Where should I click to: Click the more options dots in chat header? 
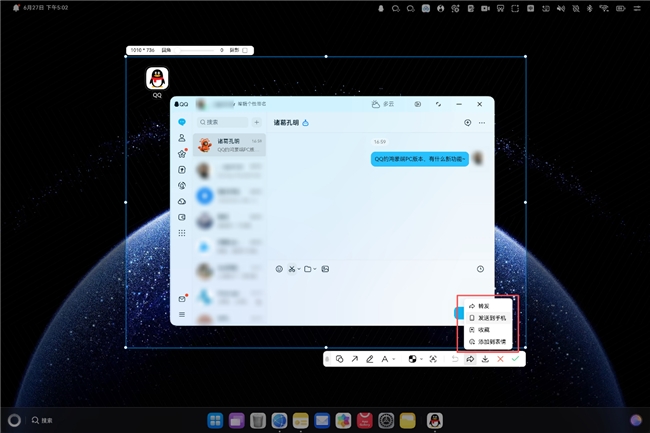coord(482,123)
